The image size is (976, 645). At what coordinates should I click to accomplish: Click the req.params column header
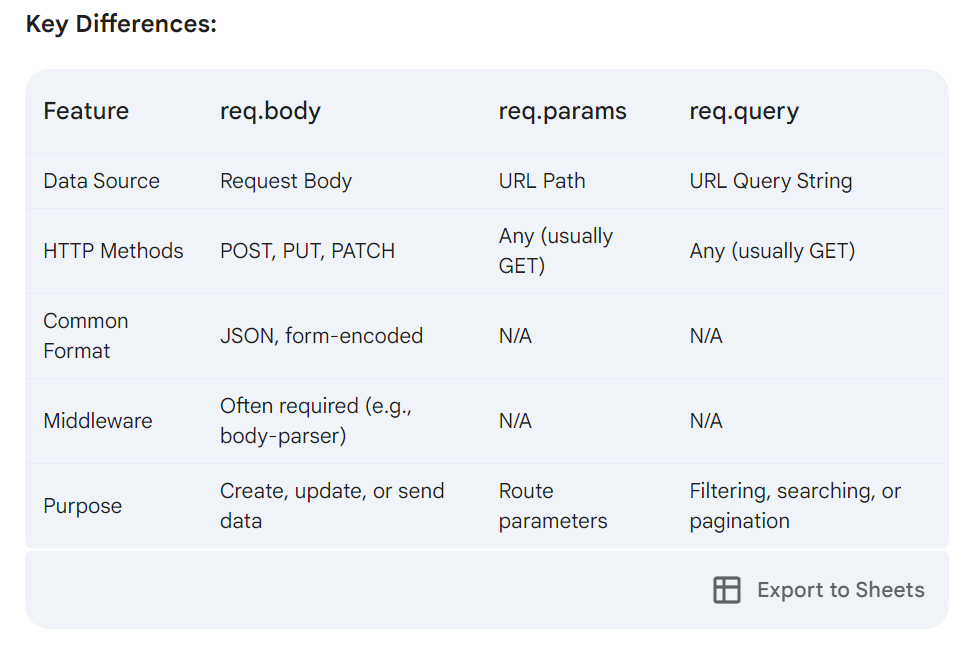pyautogui.click(x=562, y=111)
